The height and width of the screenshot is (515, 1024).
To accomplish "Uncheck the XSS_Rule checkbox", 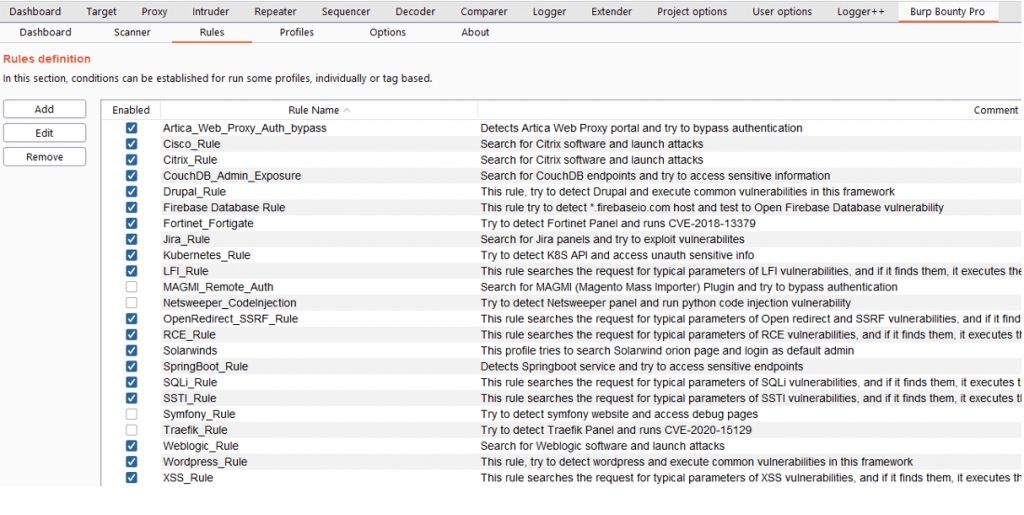I will click(x=131, y=478).
